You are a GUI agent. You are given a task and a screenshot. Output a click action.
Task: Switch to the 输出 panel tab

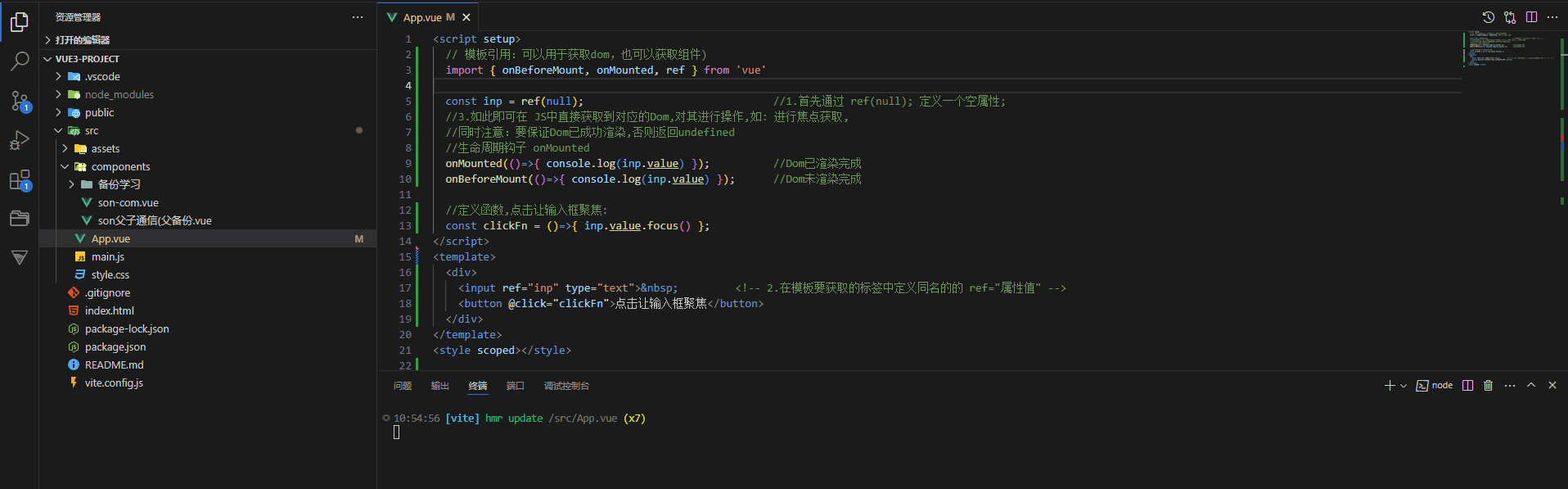(x=440, y=386)
